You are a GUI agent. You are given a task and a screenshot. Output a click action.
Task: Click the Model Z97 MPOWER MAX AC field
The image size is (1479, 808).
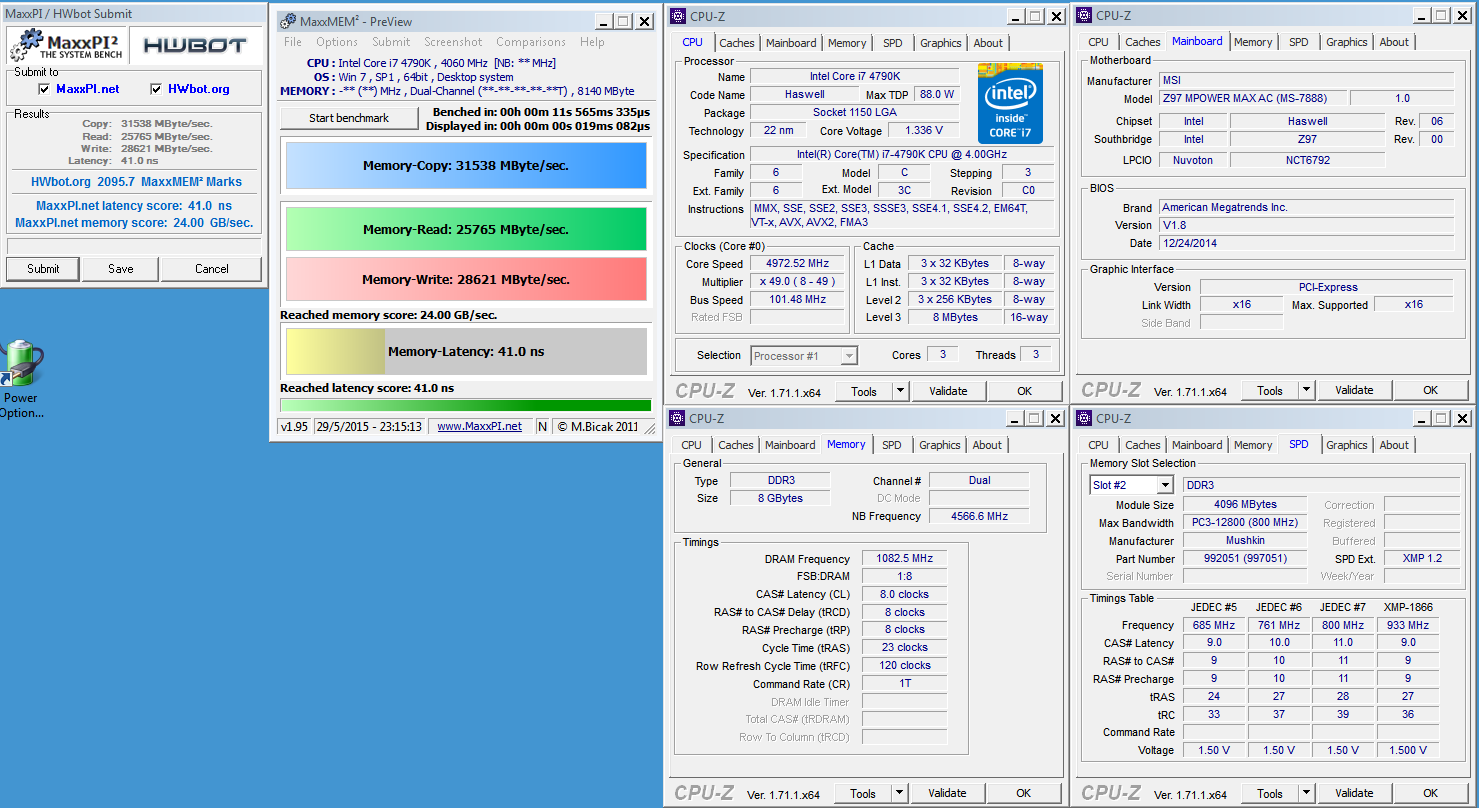tap(1254, 98)
